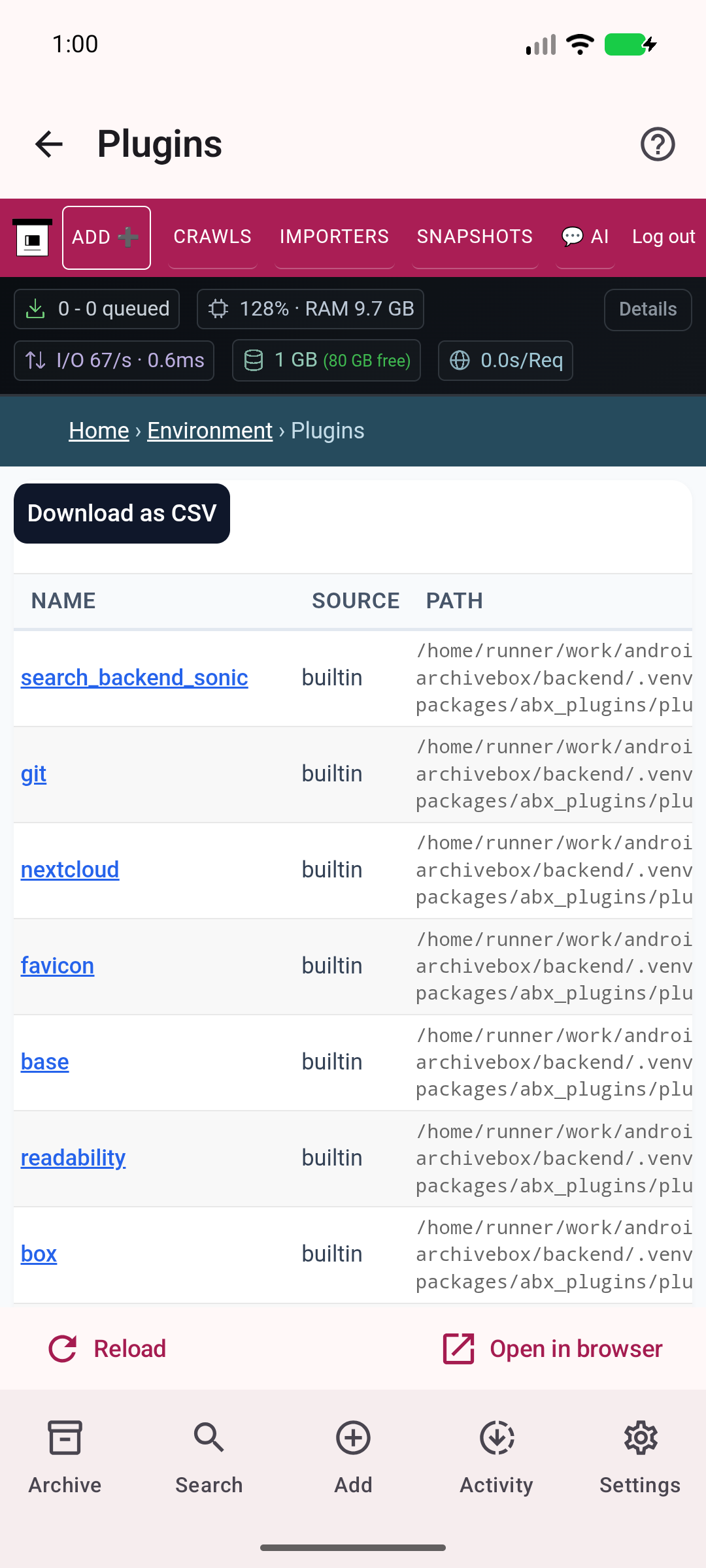Open the SNAPSHOTS menu item

475,237
